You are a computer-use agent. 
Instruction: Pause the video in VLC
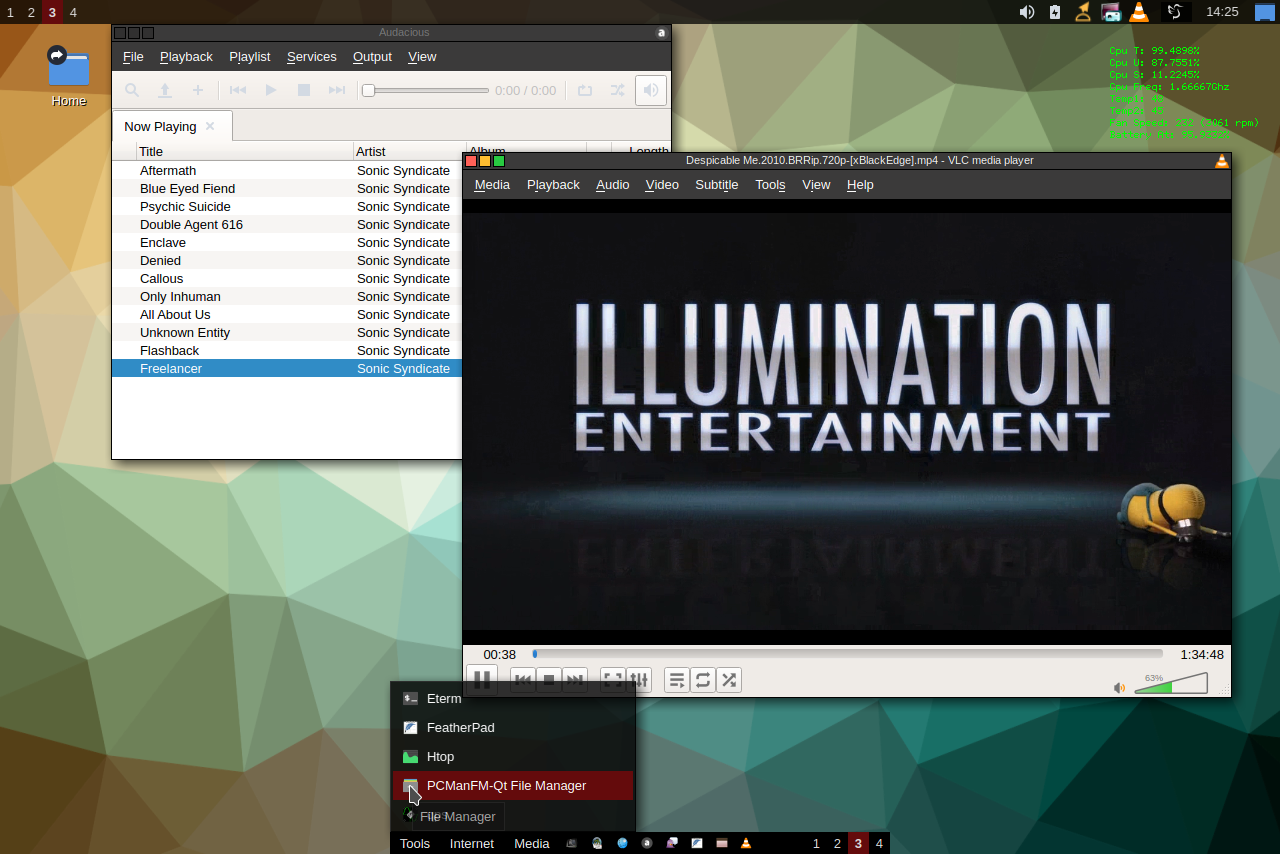[x=482, y=680]
